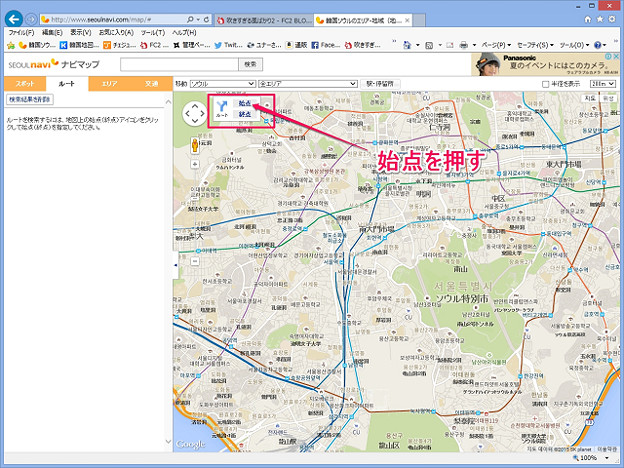The width and height of the screenshot is (624, 468).
Task: Expand the print options dropdown arrow
Action: coord(474,45)
